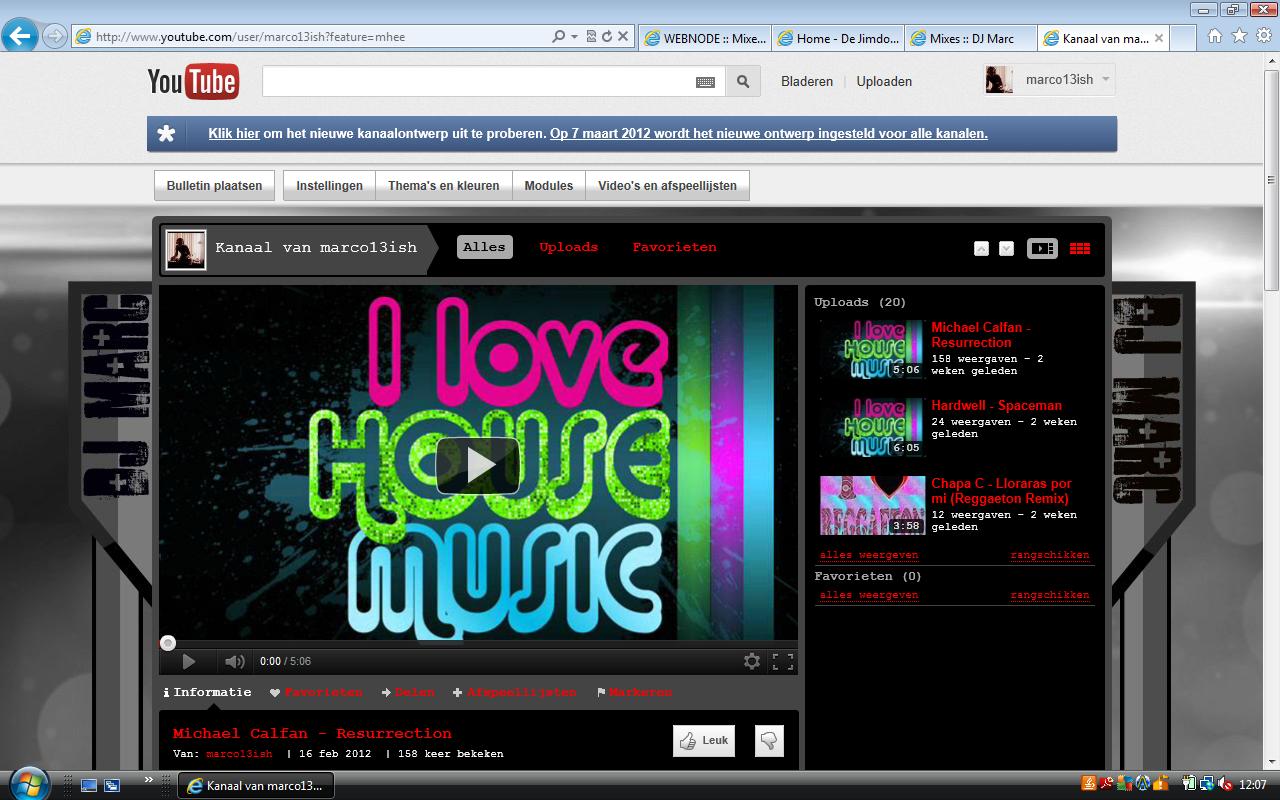
Task: Click the video progress bar scrubber
Action: pos(168,643)
